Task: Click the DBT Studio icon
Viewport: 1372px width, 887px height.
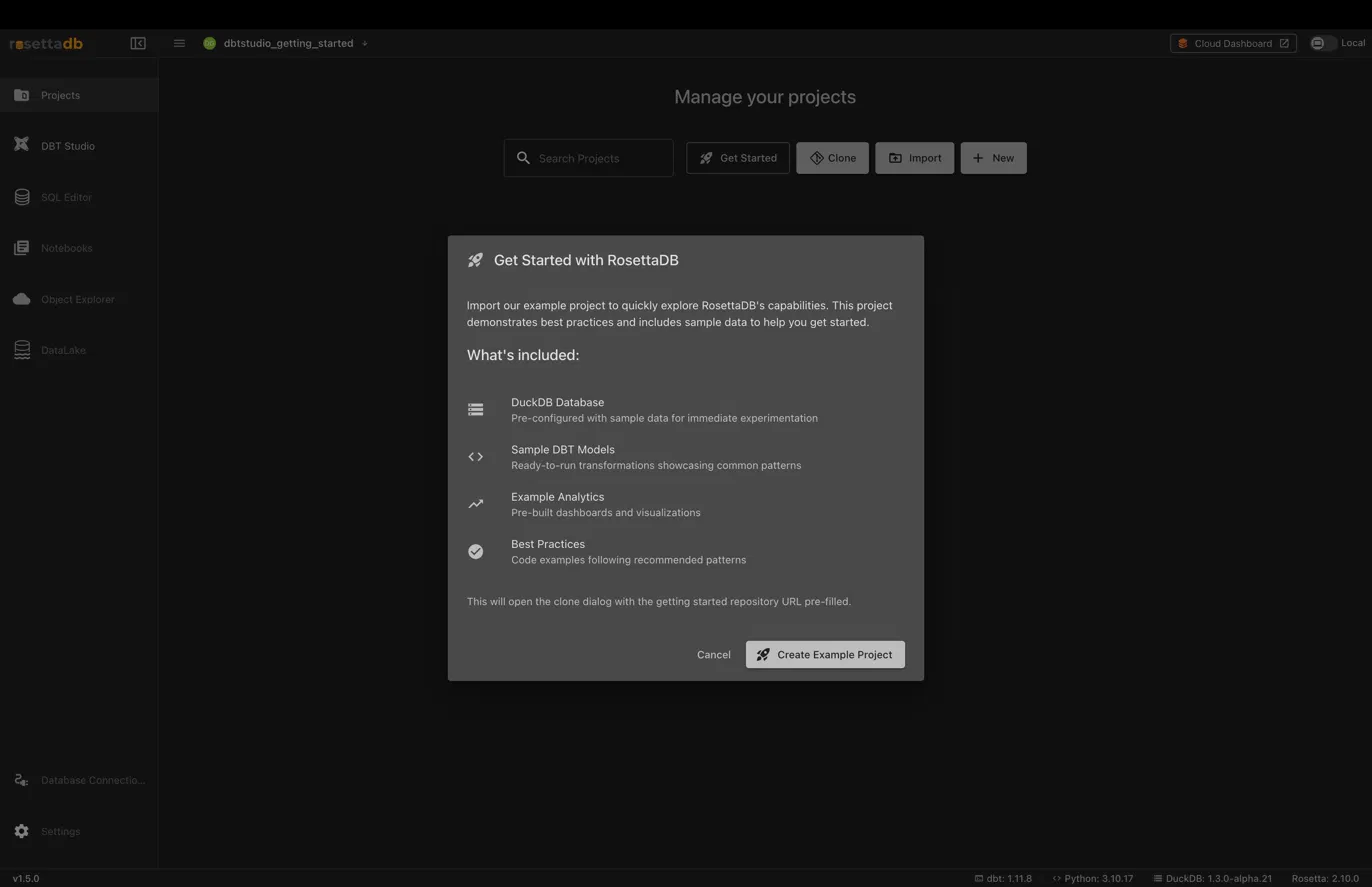Action: pyautogui.click(x=21, y=144)
